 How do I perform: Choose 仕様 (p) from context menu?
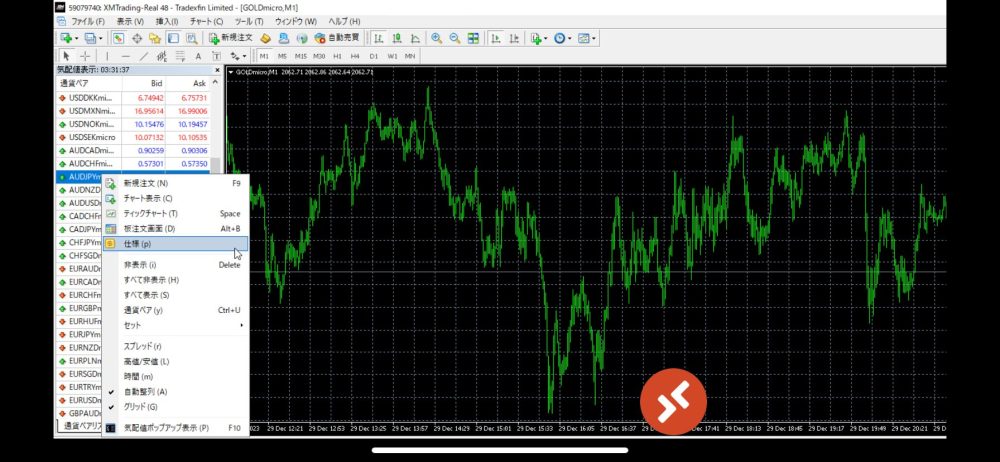(175, 244)
